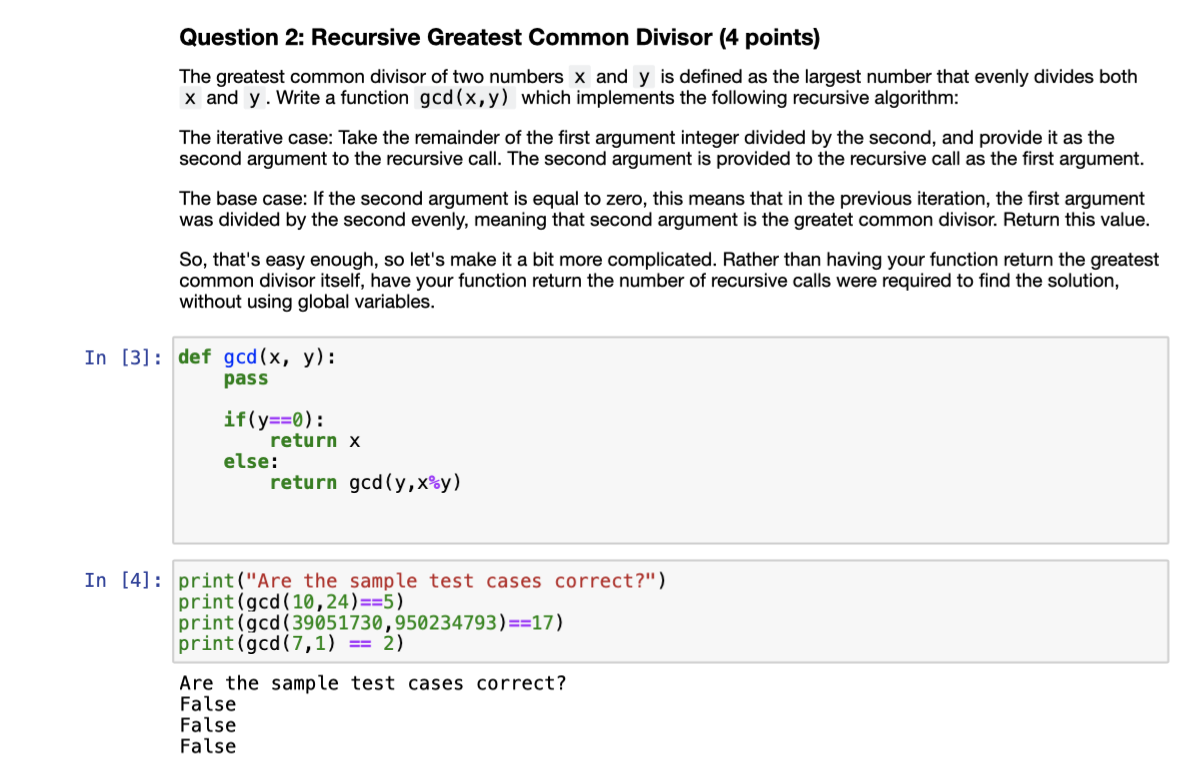Click the In [4]: cell prompt
Image resolution: width=1192 pixels, height=776 pixels.
click(121, 580)
